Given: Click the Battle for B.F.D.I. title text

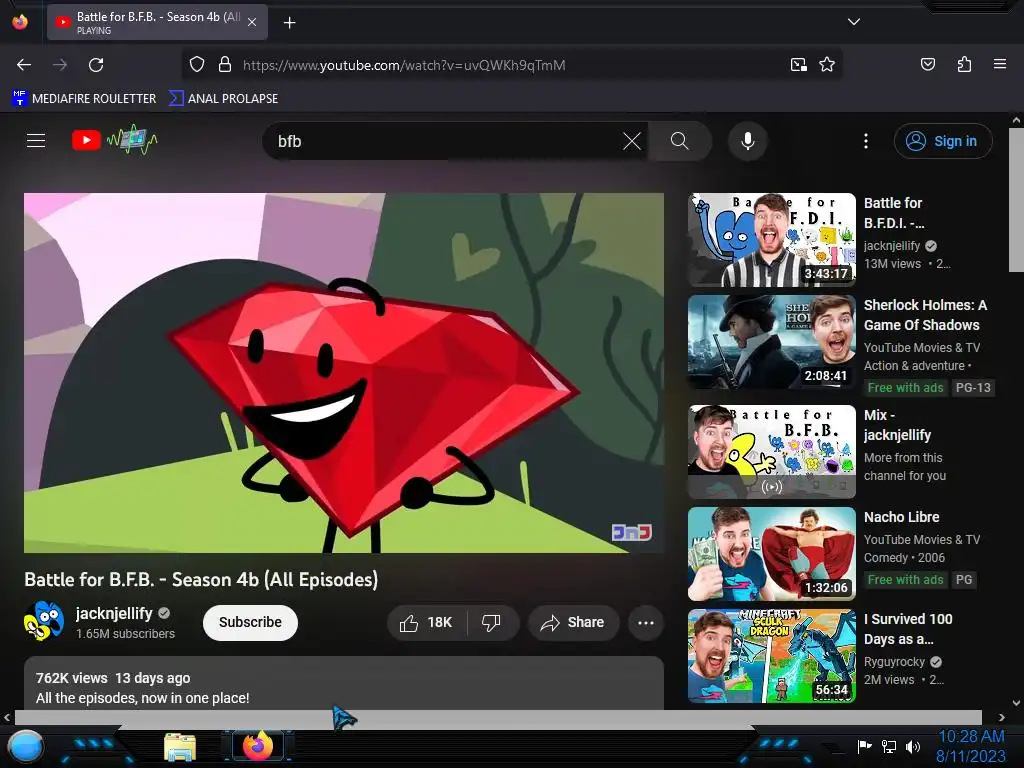Looking at the screenshot, I should 894,213.
